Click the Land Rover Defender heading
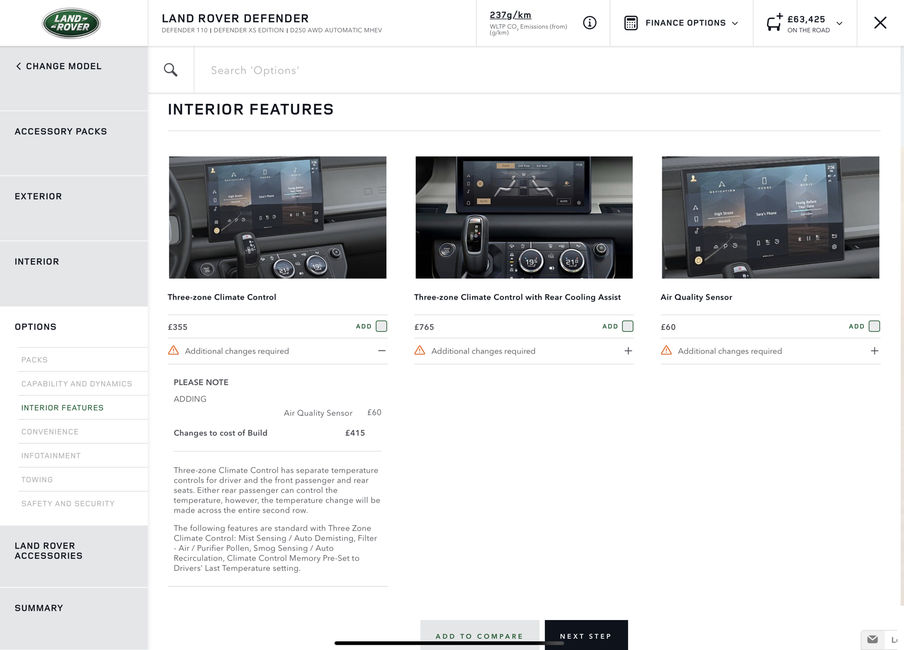The width and height of the screenshot is (904, 650). coord(235,18)
